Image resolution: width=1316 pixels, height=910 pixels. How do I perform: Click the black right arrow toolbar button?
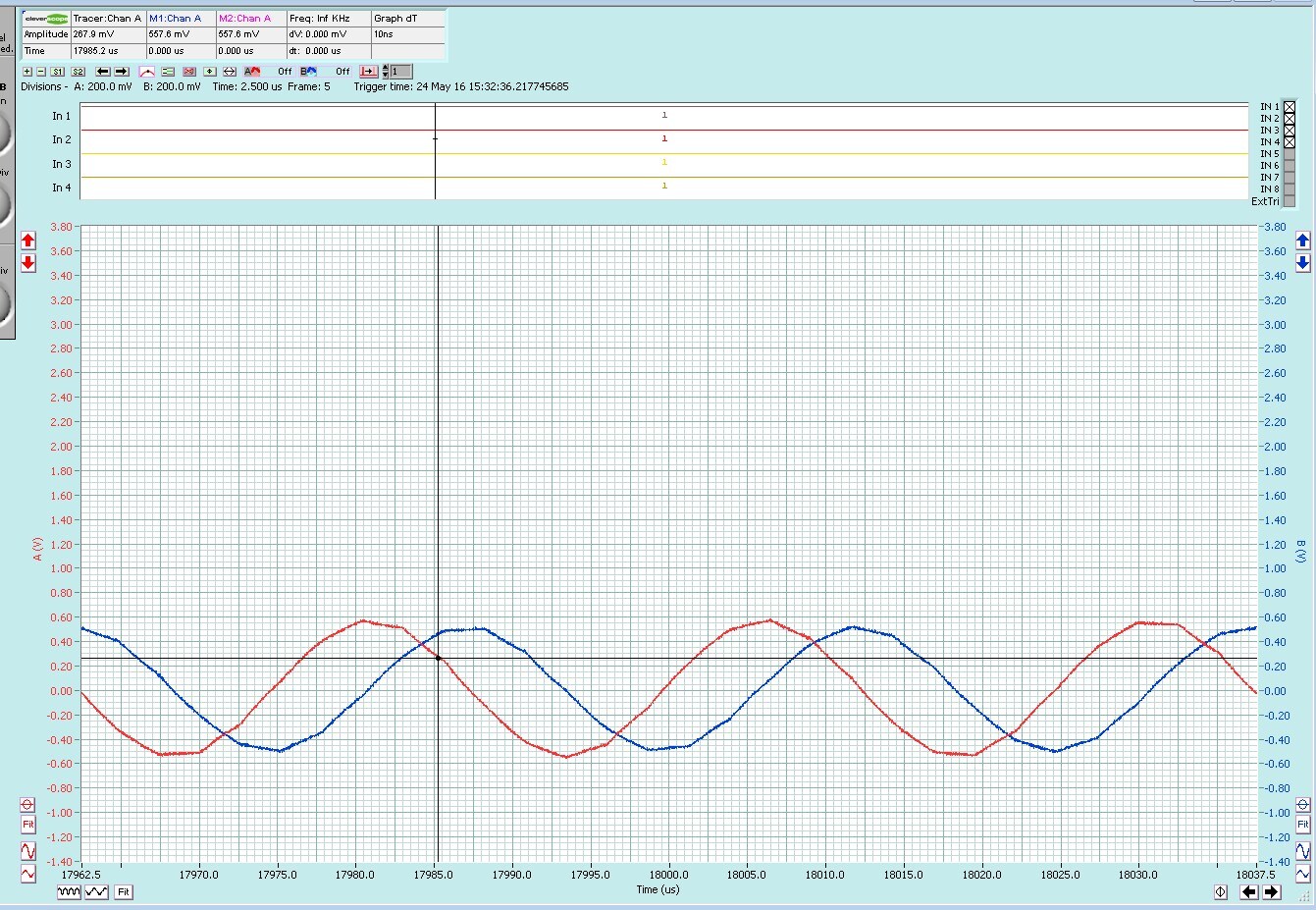(x=122, y=72)
